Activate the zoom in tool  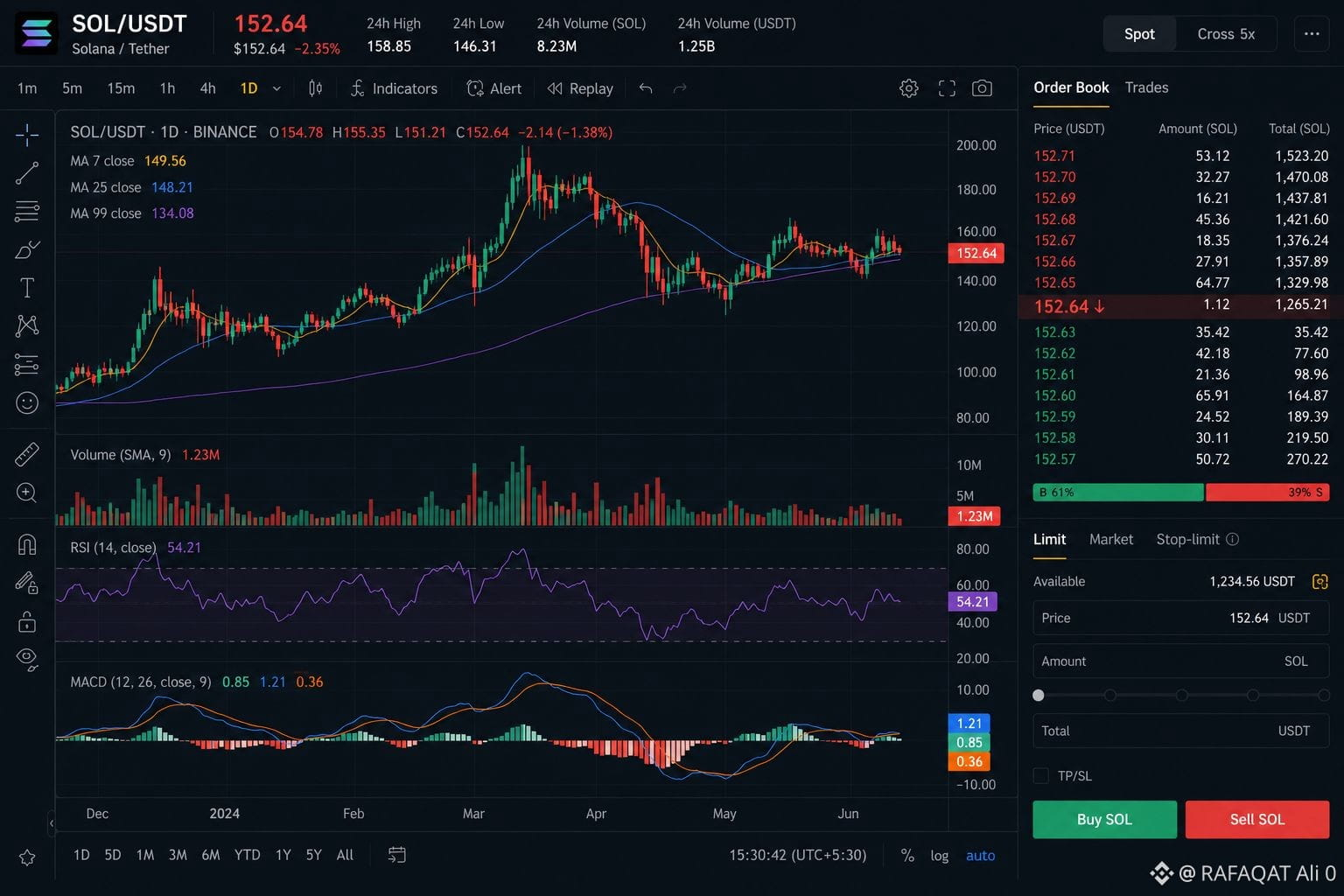pyautogui.click(x=27, y=493)
